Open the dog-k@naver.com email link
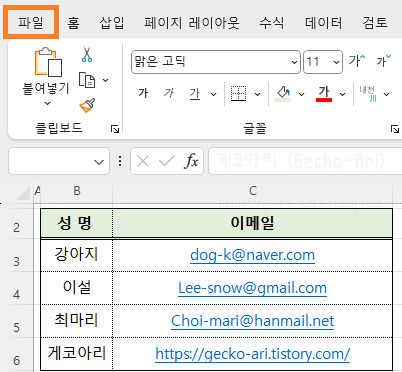This screenshot has height=372, width=402. point(252,255)
